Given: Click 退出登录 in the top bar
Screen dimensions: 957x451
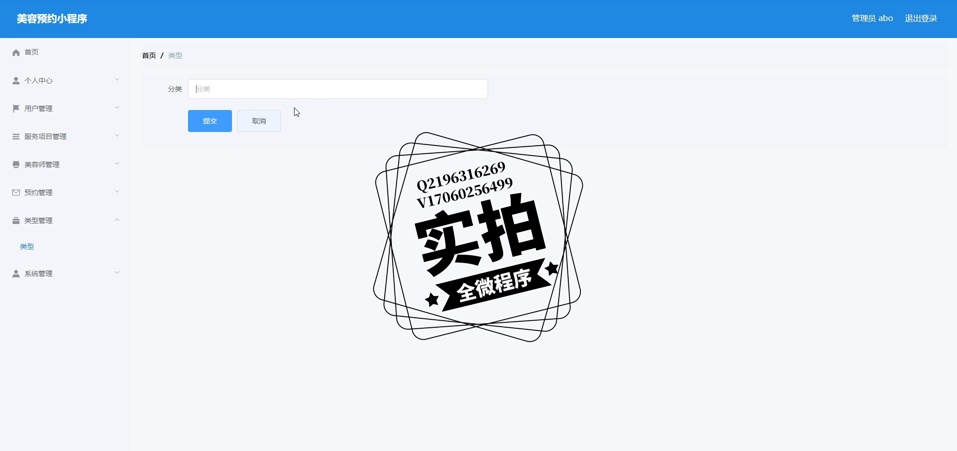Looking at the screenshot, I should click(x=920, y=18).
